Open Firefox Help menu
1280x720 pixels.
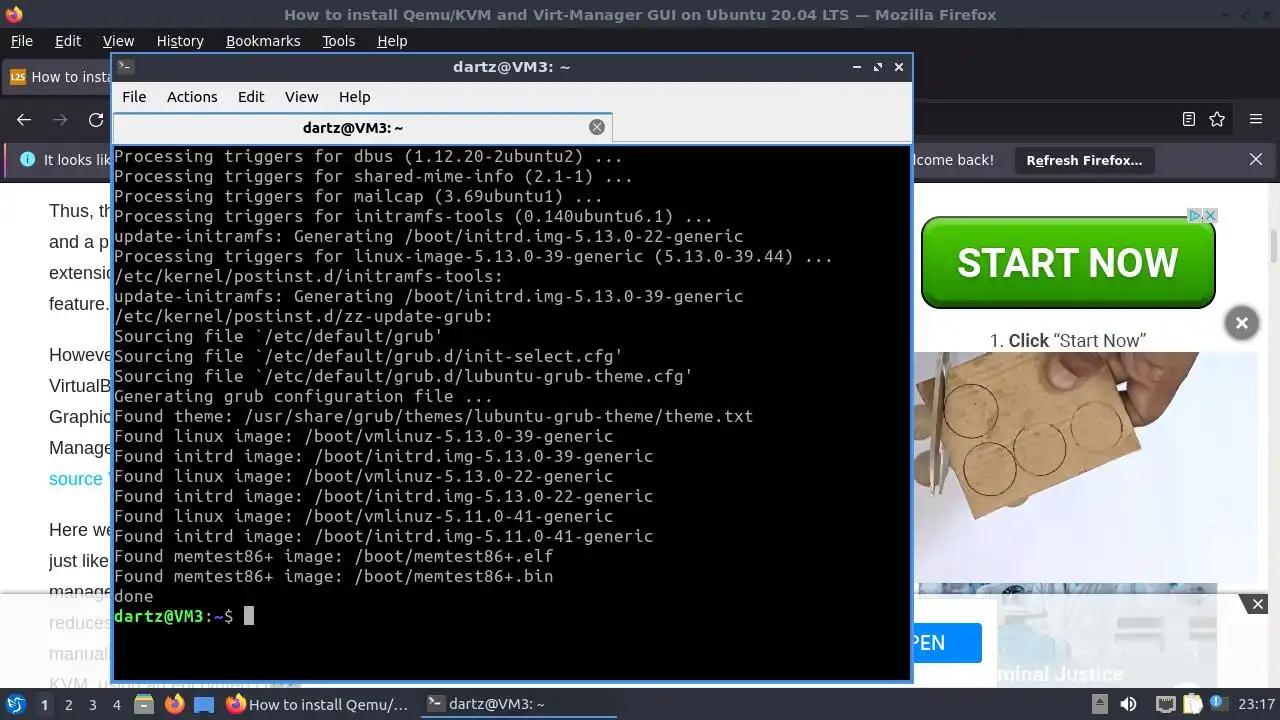tap(392, 41)
